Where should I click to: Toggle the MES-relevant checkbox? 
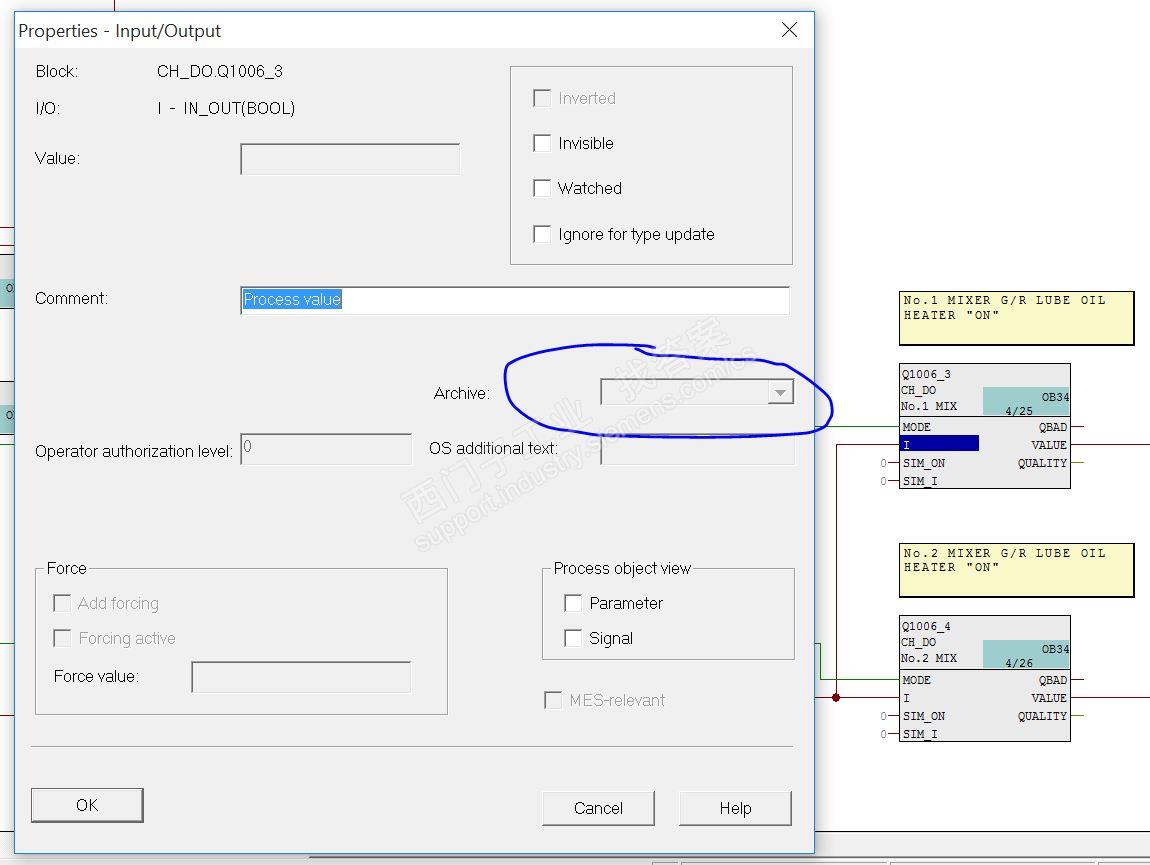point(553,700)
